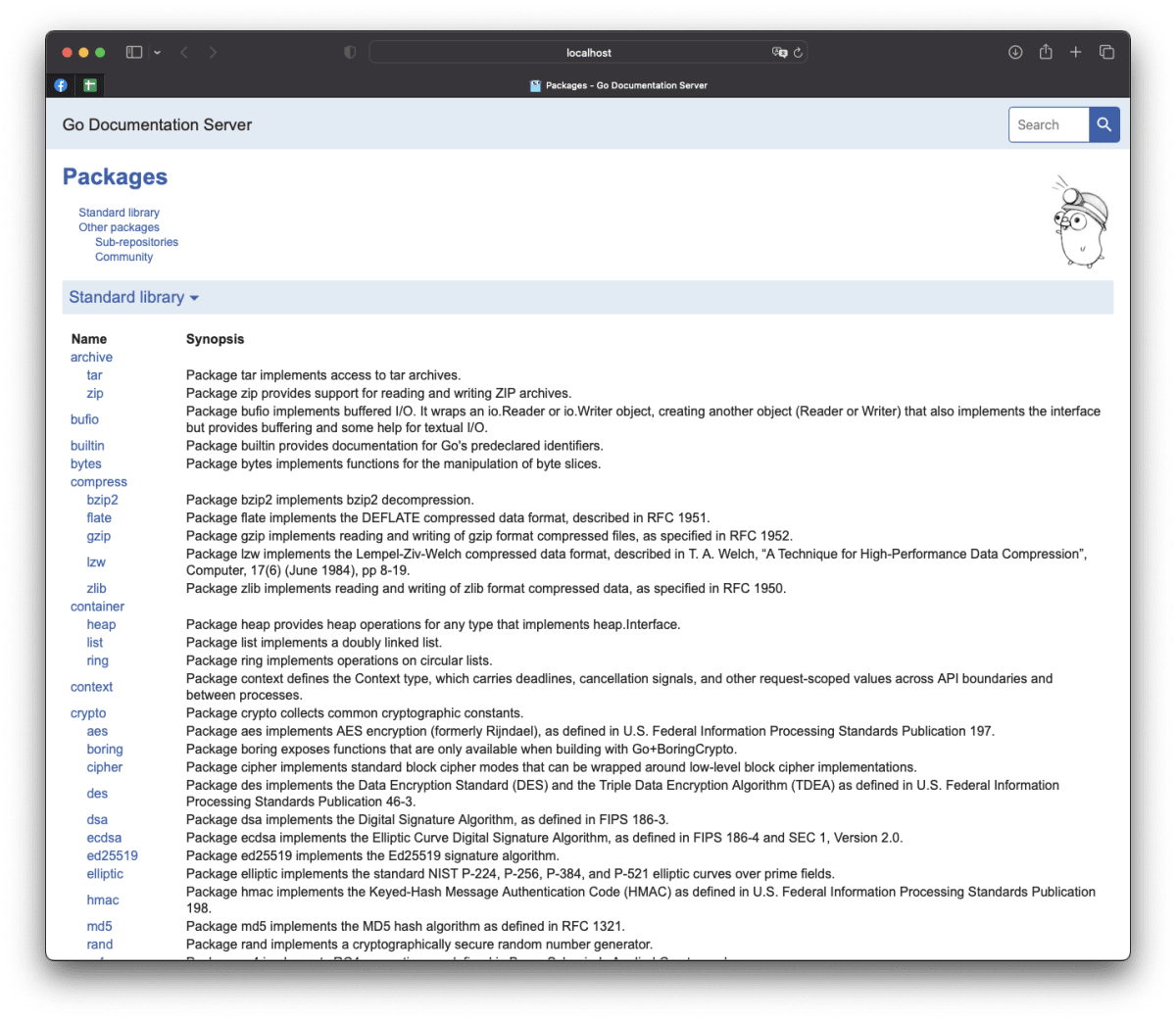Open the cipher package
This screenshot has width=1176, height=1021.
(105, 767)
